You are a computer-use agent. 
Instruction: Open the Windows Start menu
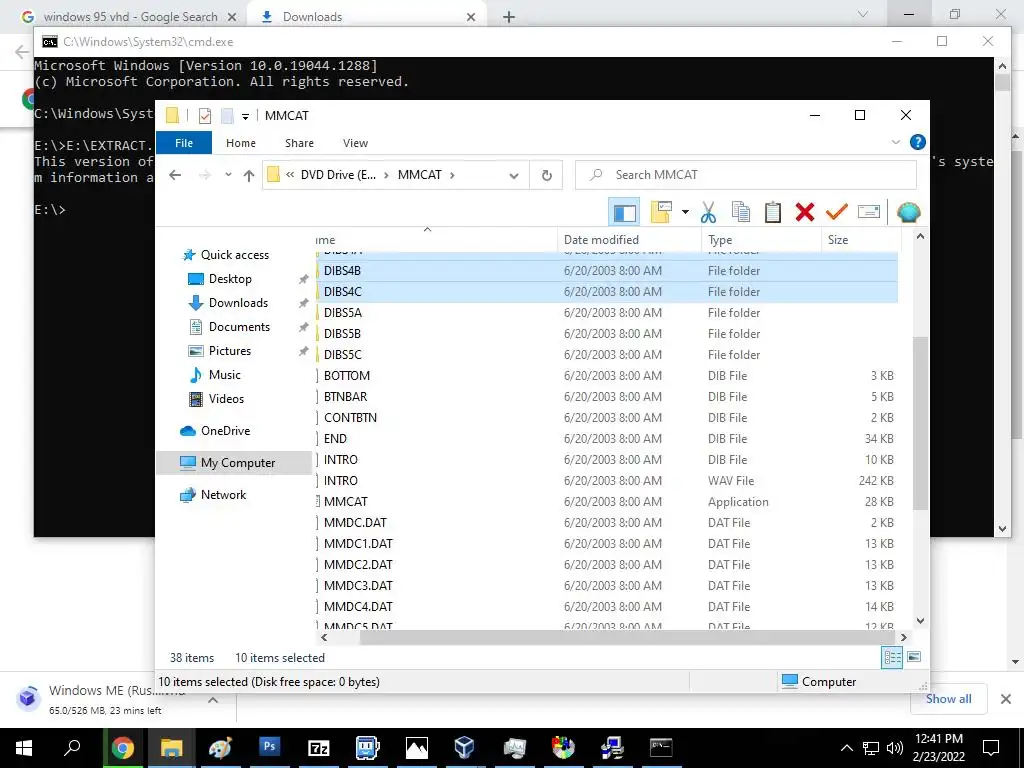coord(24,748)
